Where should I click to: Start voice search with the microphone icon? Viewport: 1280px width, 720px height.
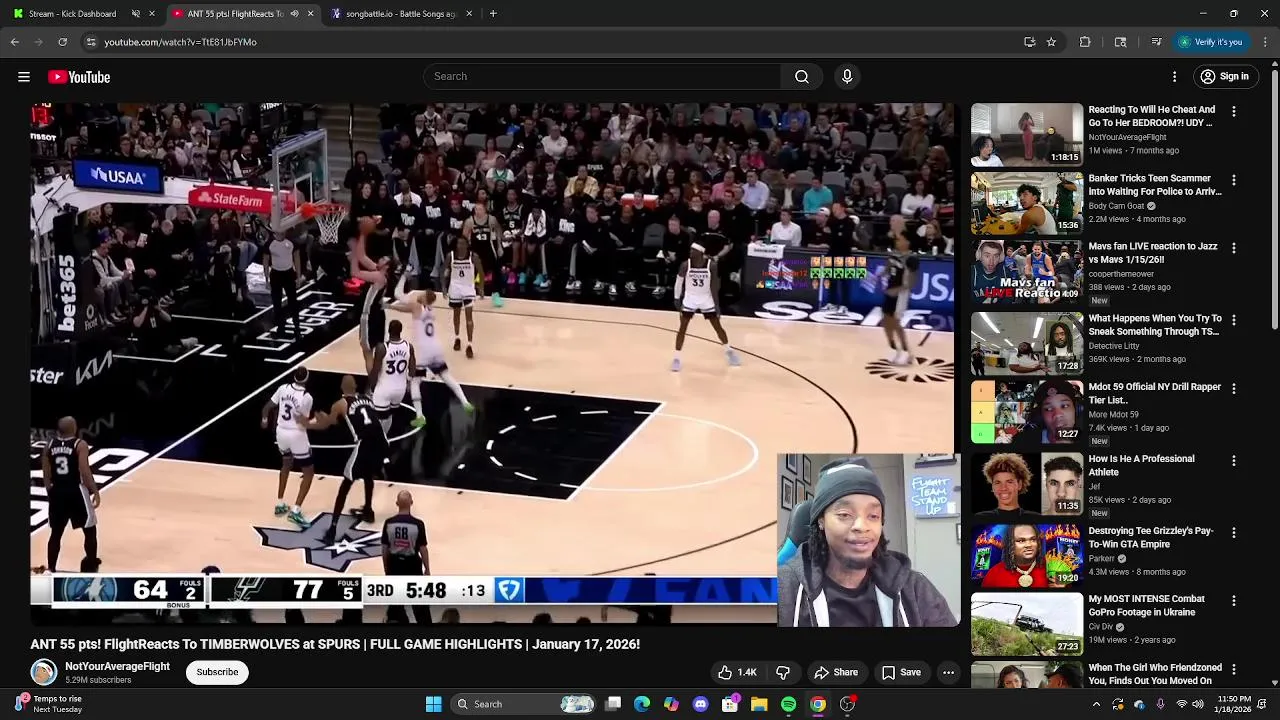[847, 77]
